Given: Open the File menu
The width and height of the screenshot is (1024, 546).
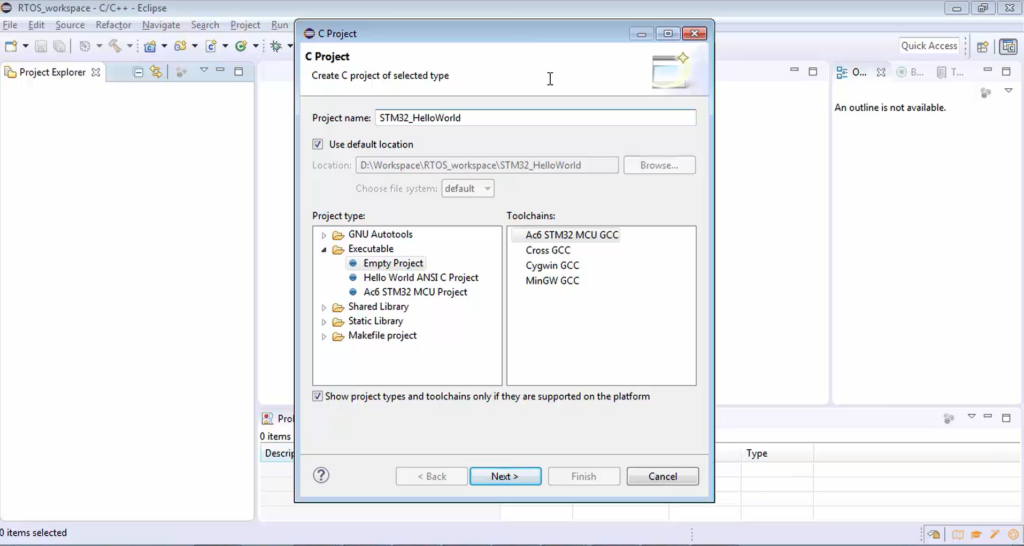Looking at the screenshot, I should pos(10,25).
